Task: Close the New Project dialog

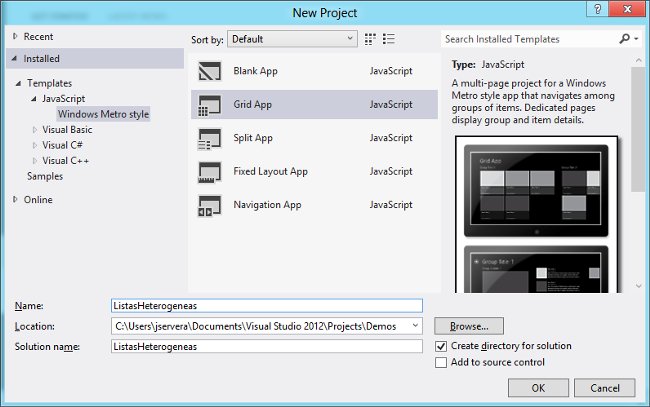Action: pos(627,9)
